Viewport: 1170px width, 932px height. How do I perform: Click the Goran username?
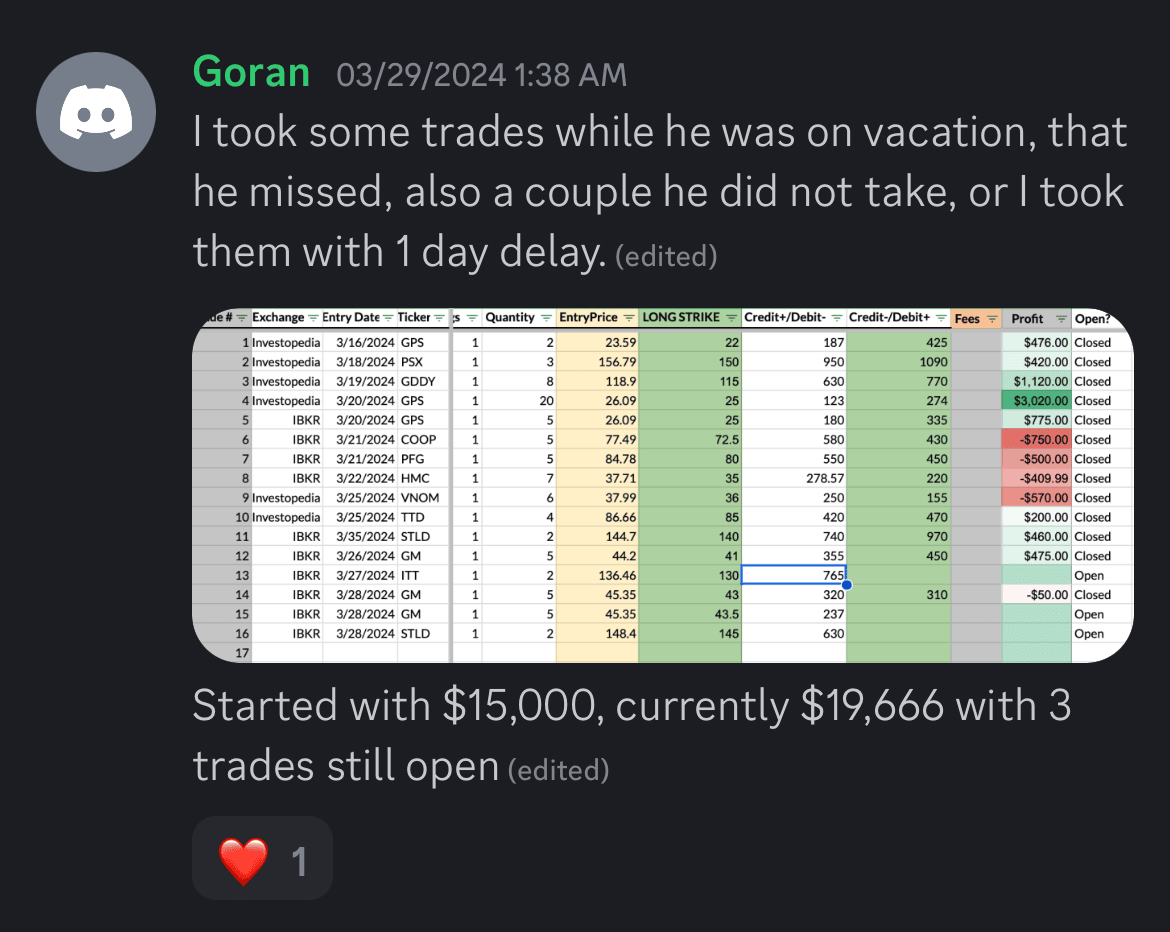[x=250, y=72]
